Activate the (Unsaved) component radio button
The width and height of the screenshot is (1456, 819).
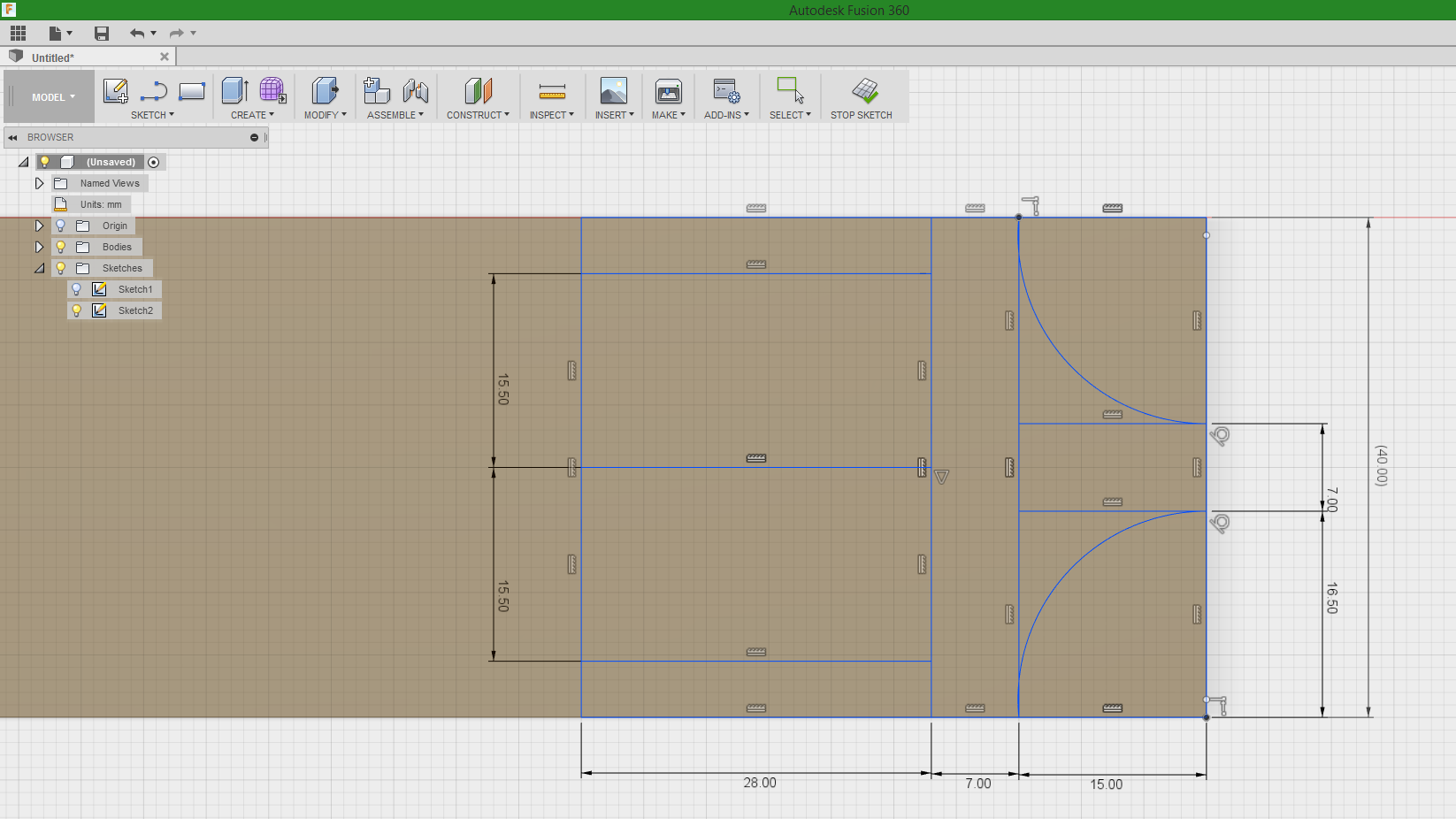click(154, 162)
